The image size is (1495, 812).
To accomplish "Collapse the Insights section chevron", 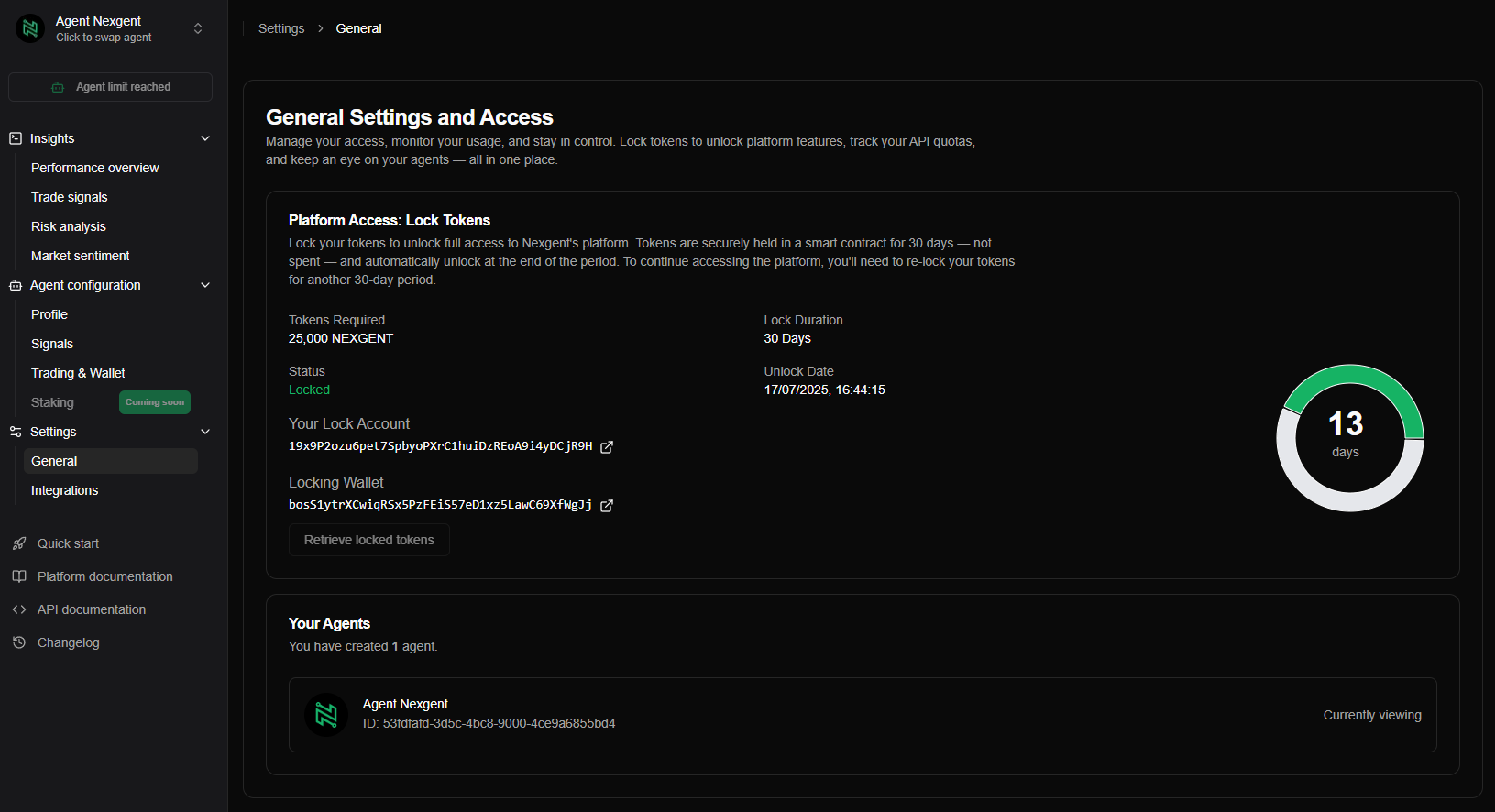I will click(x=205, y=138).
